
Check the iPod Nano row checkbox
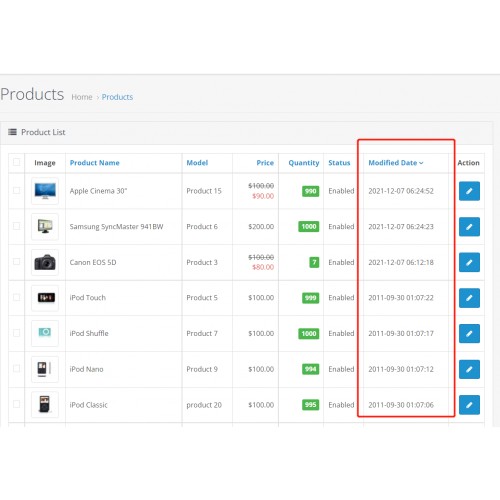click(x=16, y=368)
